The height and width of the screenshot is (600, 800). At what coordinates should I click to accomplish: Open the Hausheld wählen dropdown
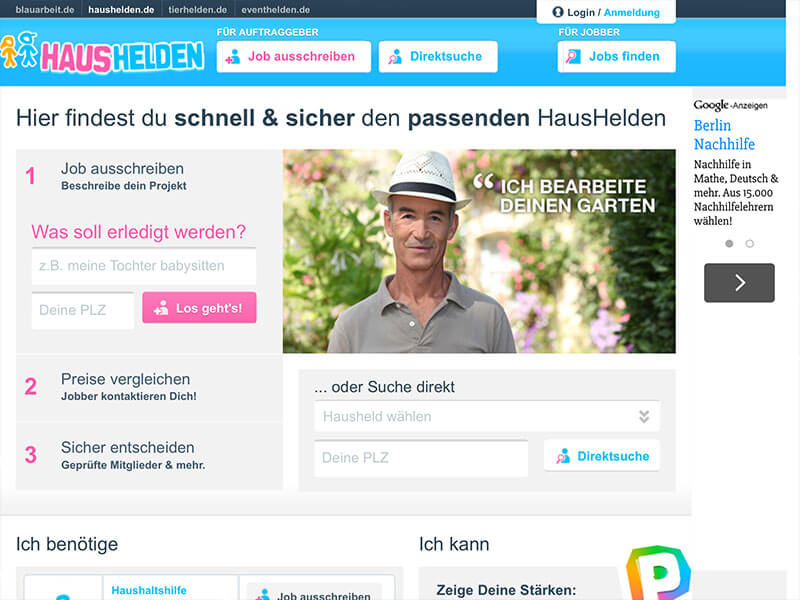click(x=487, y=416)
